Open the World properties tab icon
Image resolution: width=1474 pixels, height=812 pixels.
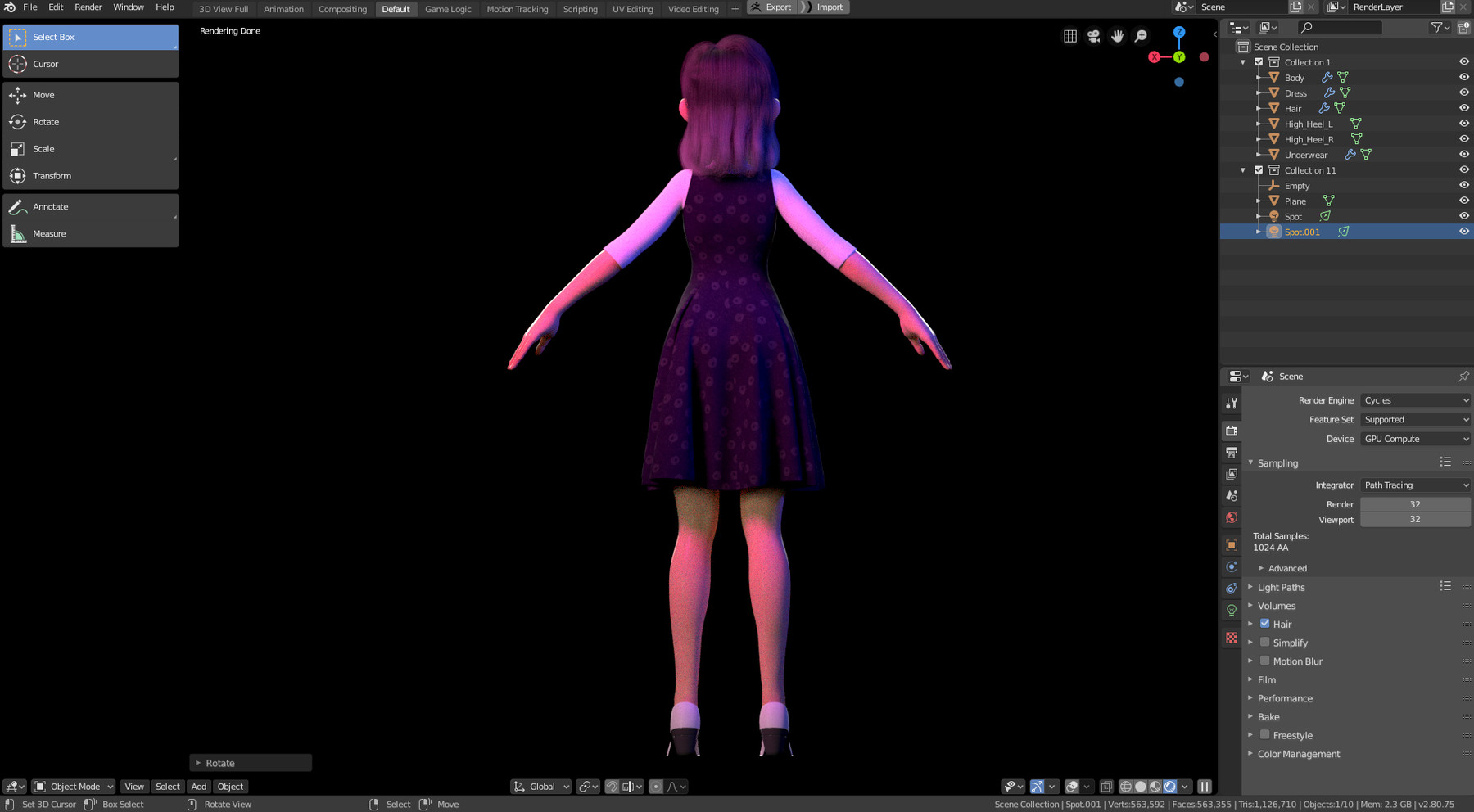tap(1232, 517)
